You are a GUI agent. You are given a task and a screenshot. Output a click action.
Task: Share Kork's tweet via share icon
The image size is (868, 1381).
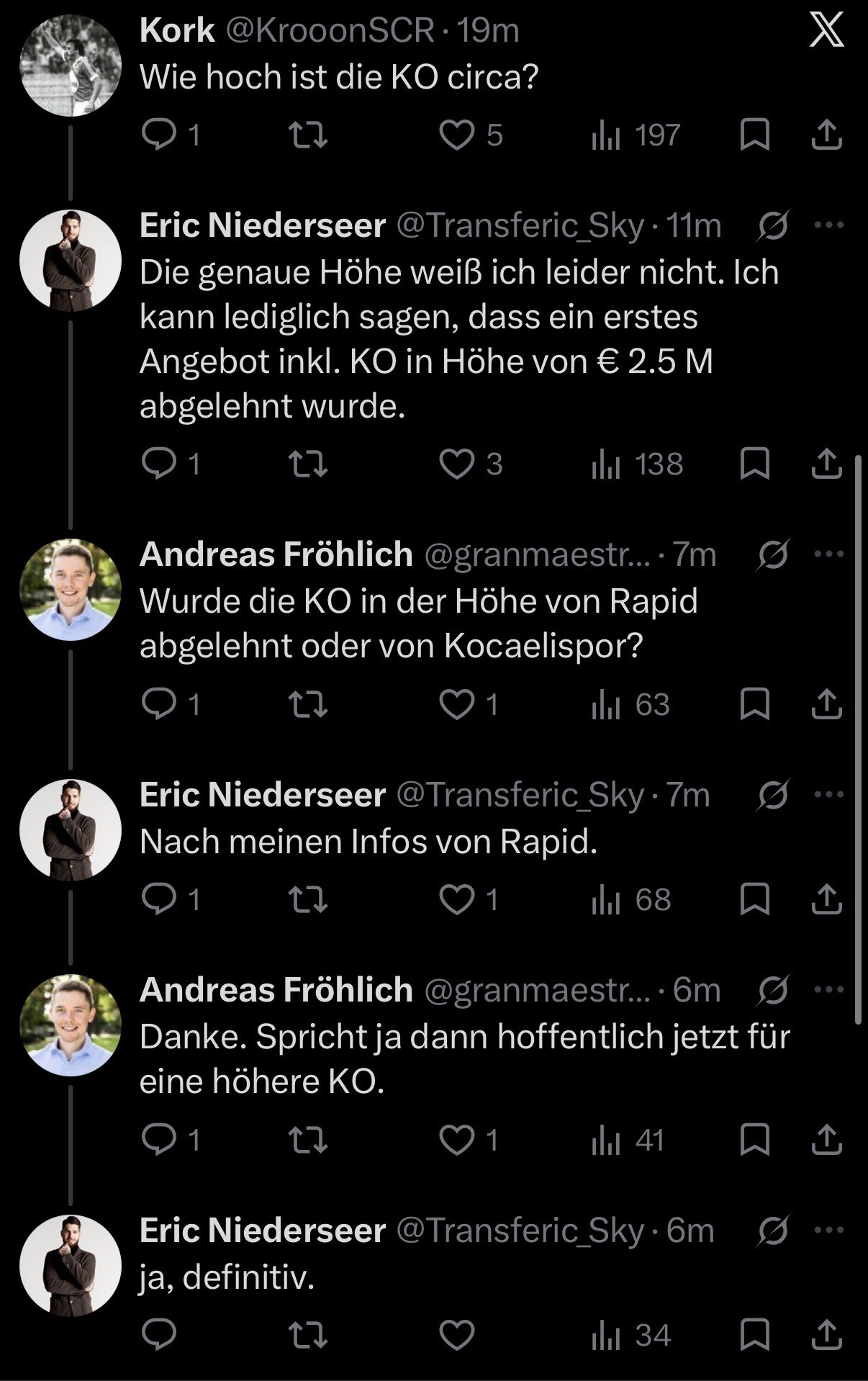tap(827, 135)
